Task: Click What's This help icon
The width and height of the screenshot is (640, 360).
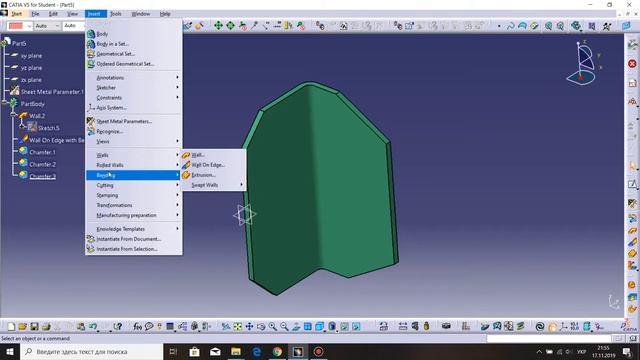Action: (118, 327)
